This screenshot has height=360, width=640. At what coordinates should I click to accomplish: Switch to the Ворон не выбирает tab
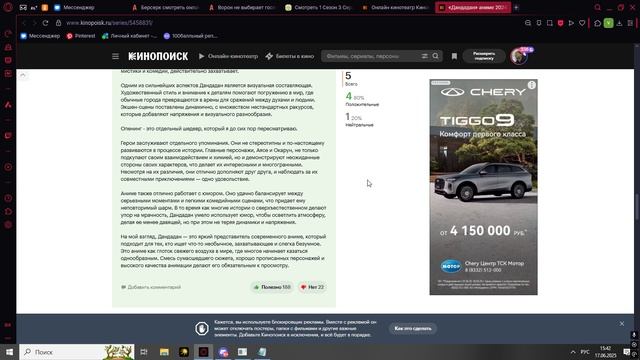click(242, 7)
